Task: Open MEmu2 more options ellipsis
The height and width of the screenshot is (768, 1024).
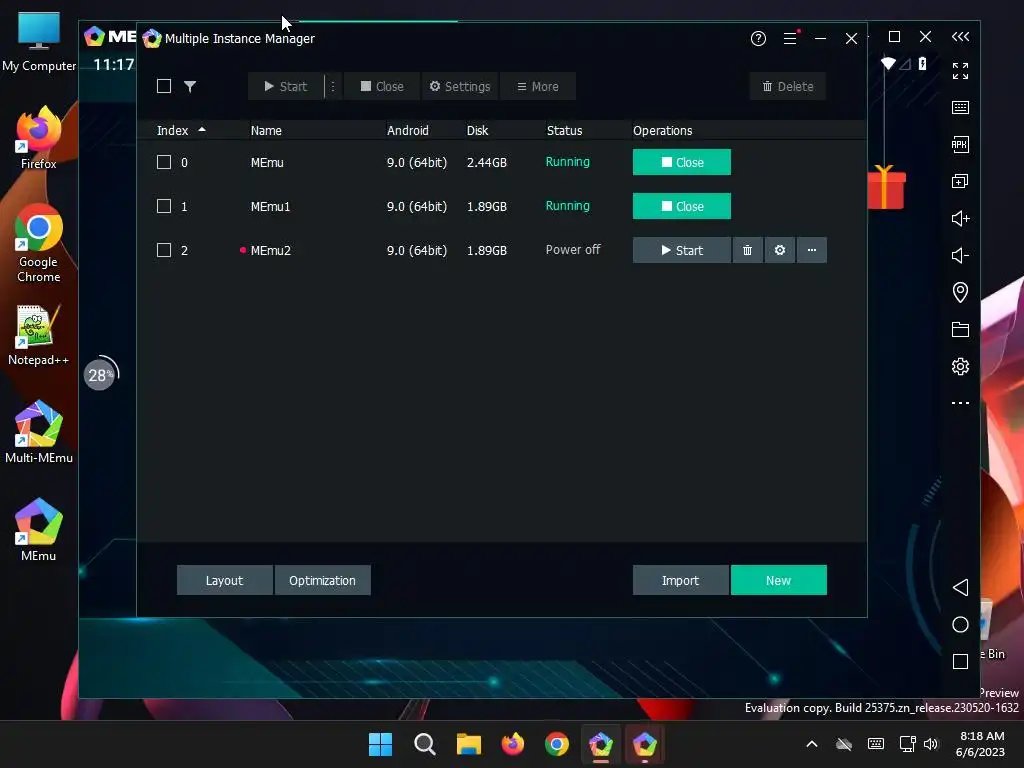Action: tap(812, 250)
